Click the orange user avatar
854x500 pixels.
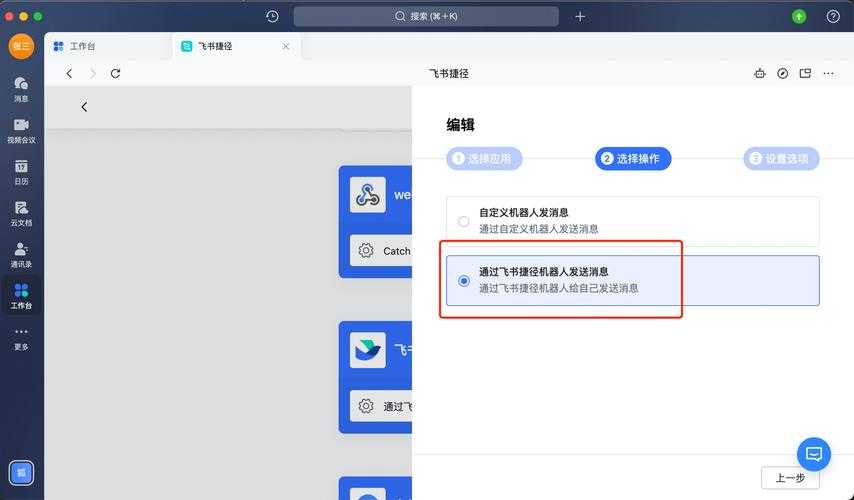(21, 46)
